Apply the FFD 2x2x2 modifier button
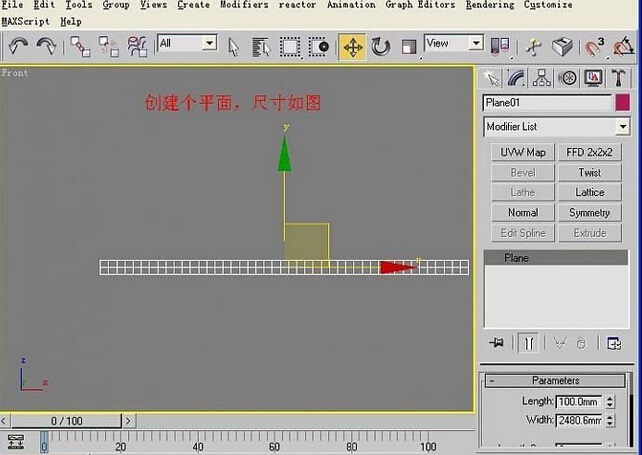This screenshot has height=455, width=642. tap(590, 152)
